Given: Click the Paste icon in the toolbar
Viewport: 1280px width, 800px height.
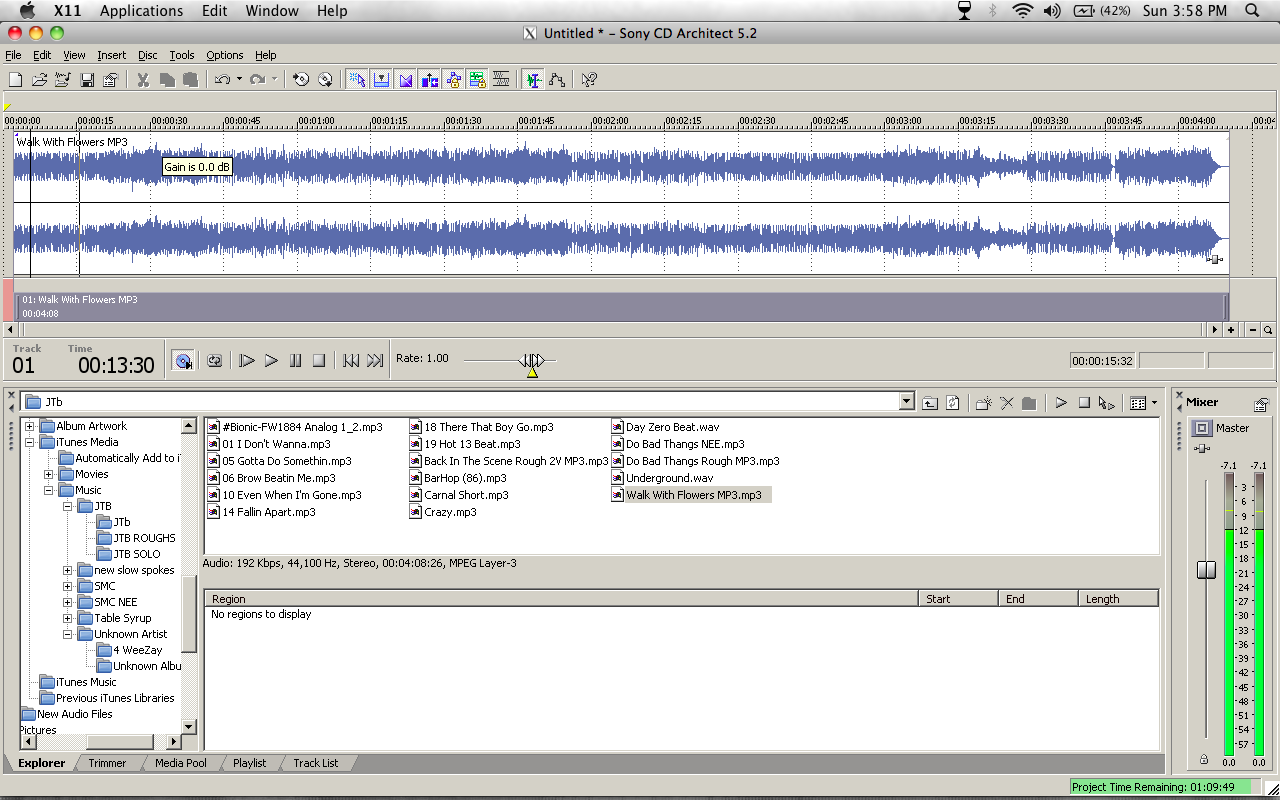Looking at the screenshot, I should (x=190, y=80).
